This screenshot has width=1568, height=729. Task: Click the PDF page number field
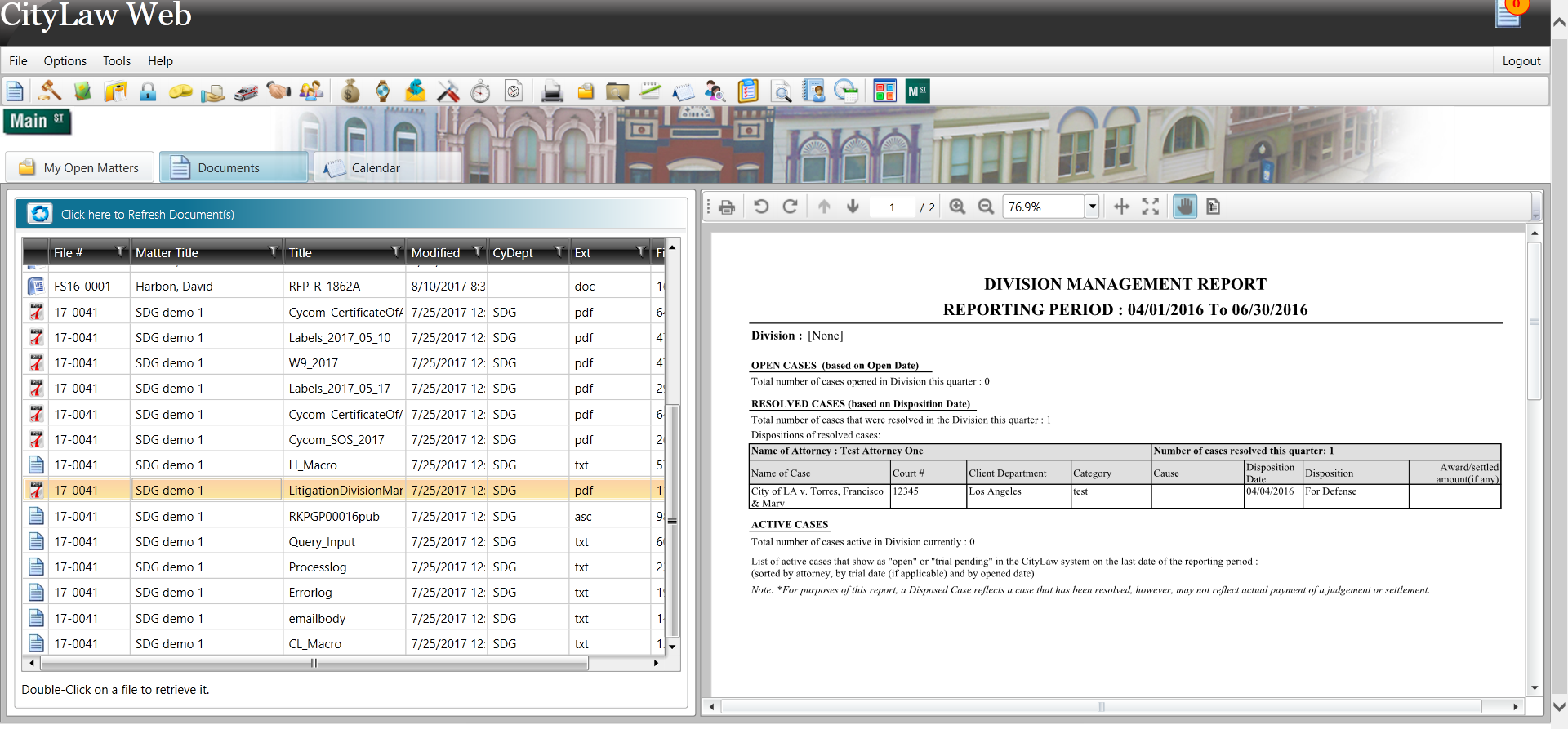tap(893, 207)
